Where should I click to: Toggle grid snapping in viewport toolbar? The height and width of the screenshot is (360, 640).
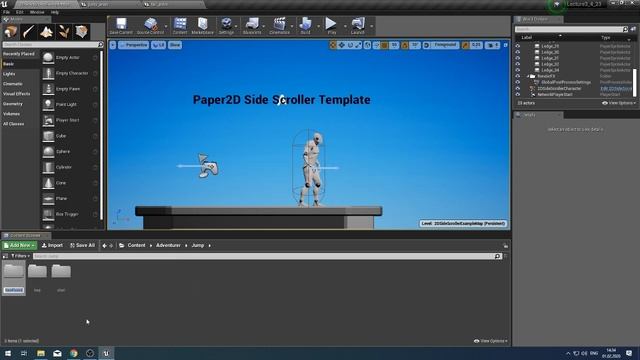point(384,45)
